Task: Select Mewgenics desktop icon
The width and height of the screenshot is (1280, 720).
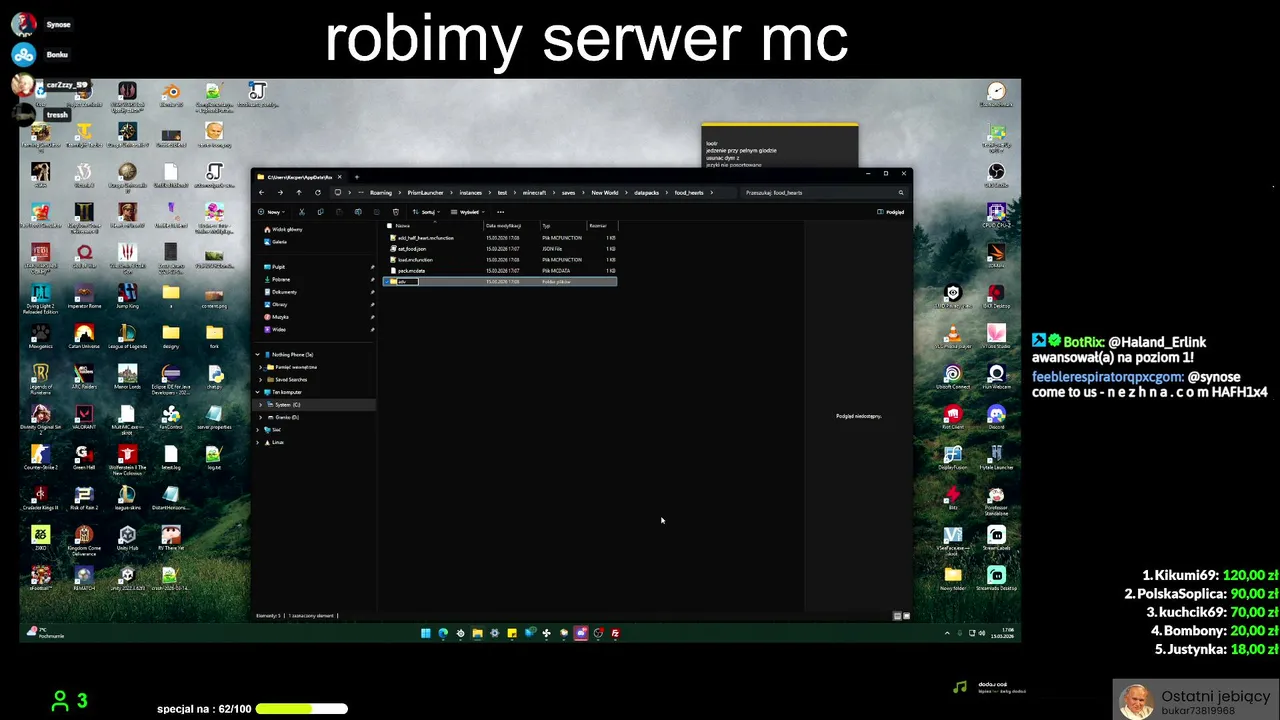Action: click(x=40, y=337)
